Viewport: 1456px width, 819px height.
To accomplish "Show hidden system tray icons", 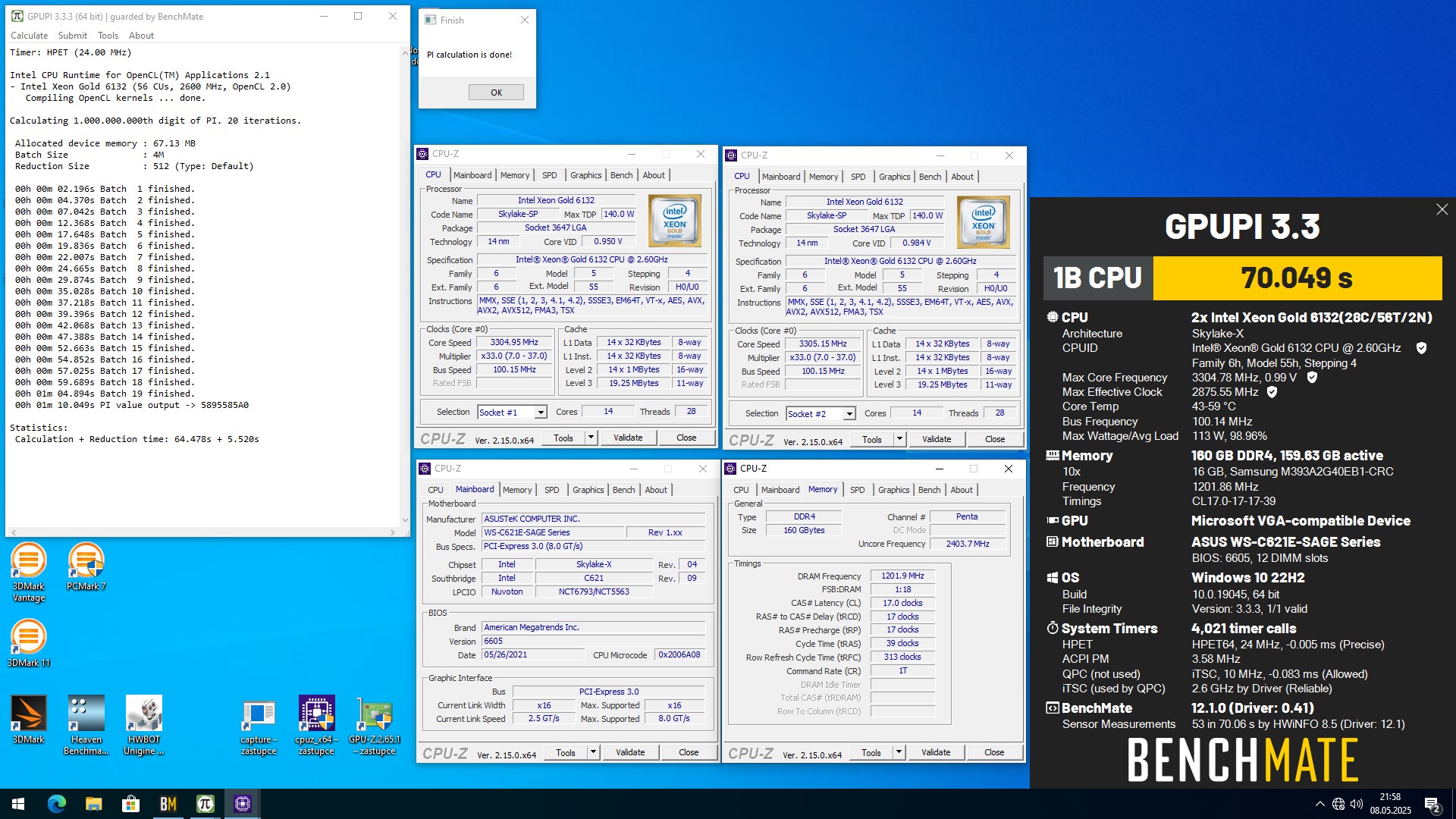I will click(1320, 804).
